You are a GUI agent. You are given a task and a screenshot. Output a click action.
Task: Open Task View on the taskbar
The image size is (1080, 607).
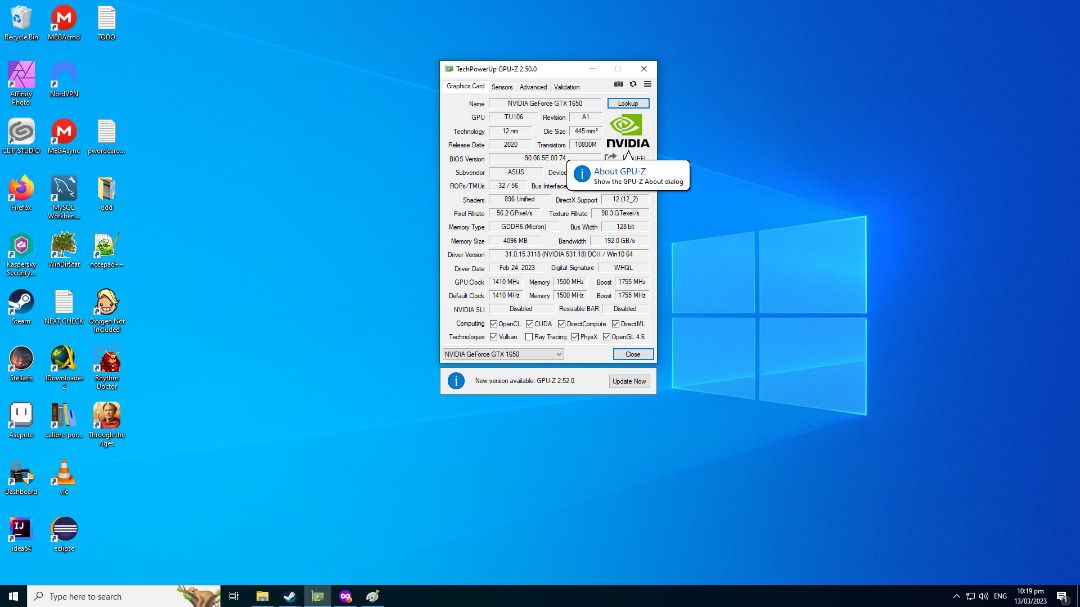234,596
